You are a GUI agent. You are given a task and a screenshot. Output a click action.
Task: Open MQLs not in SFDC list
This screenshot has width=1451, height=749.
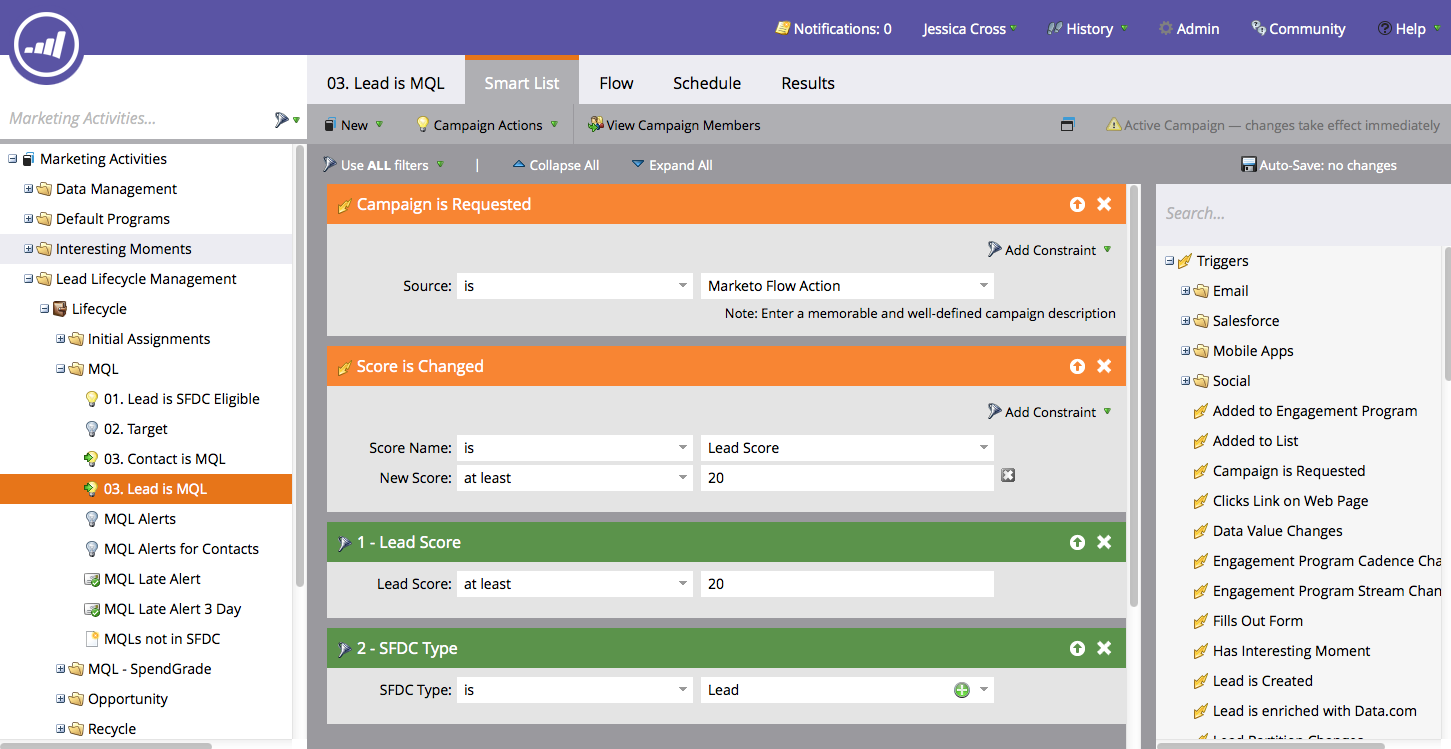tap(162, 639)
